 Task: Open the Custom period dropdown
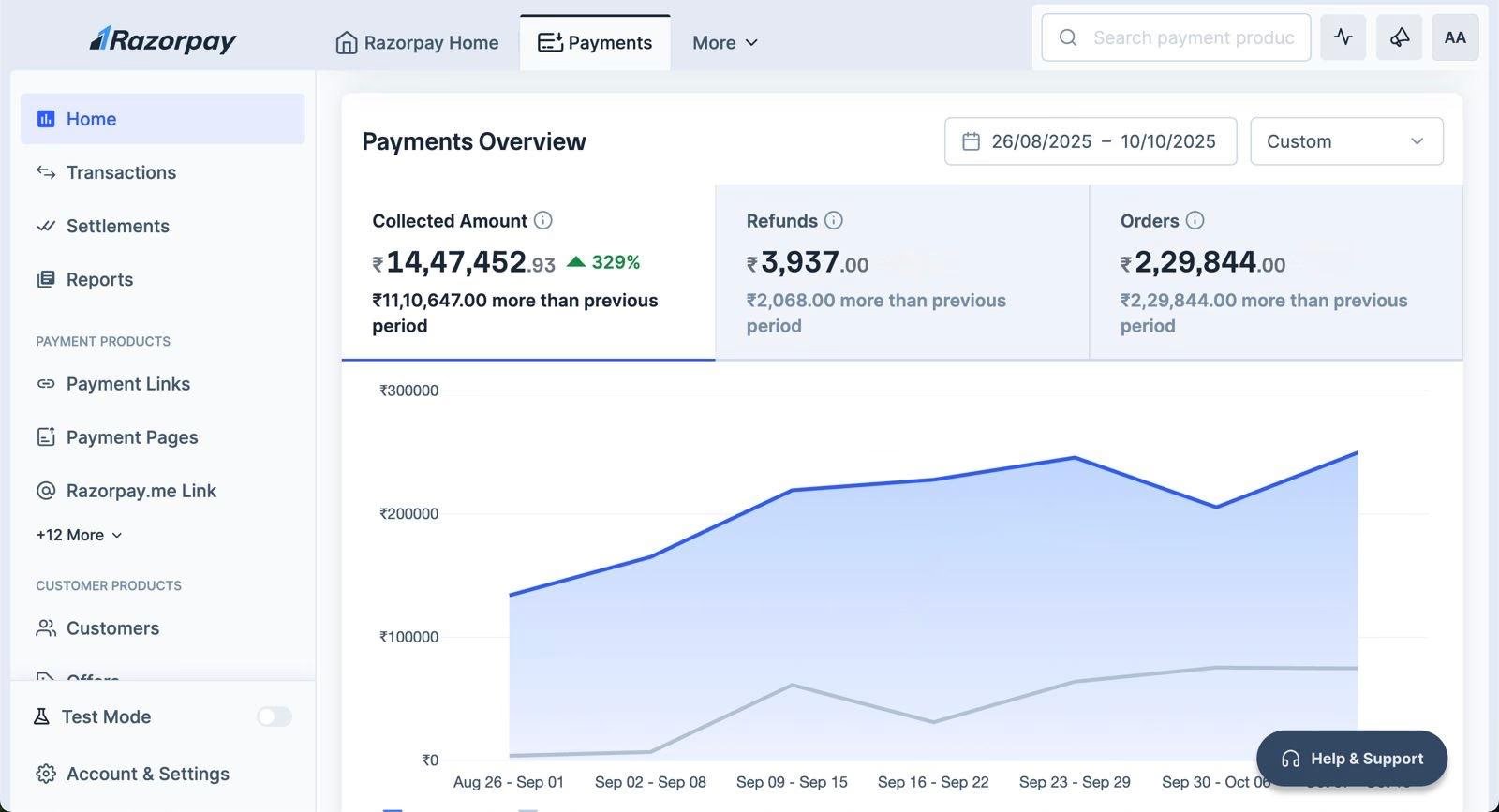tap(1346, 141)
